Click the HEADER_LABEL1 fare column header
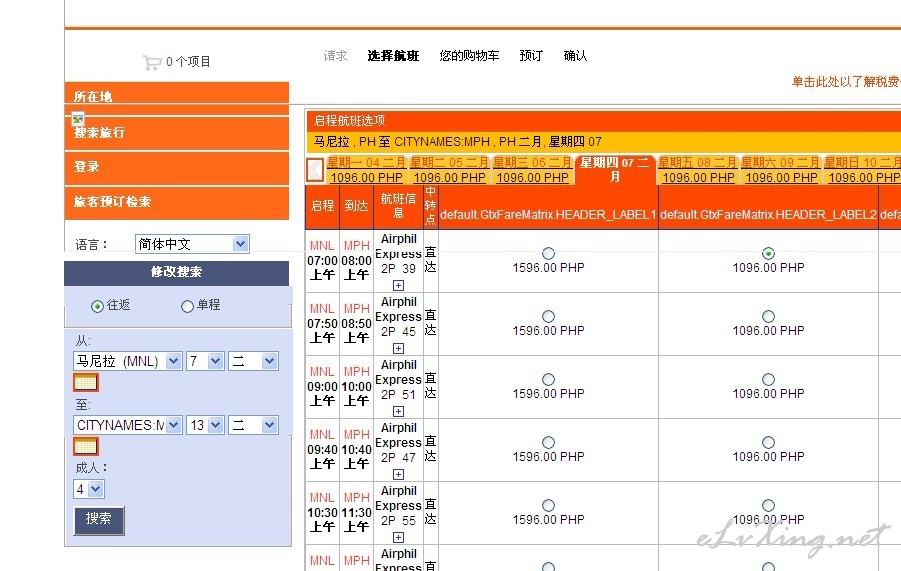901x571 pixels. pos(548,207)
